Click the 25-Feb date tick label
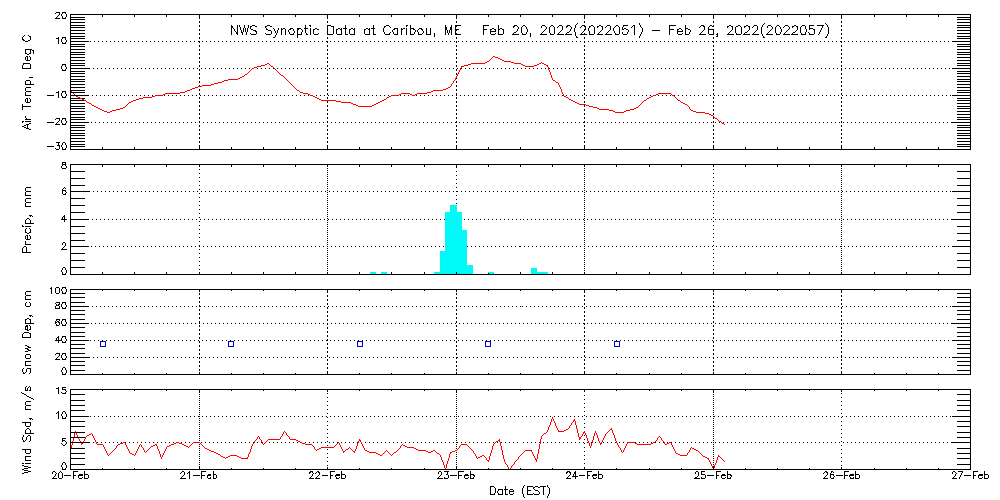Image resolution: width=1000 pixels, height=500 pixels. click(713, 478)
